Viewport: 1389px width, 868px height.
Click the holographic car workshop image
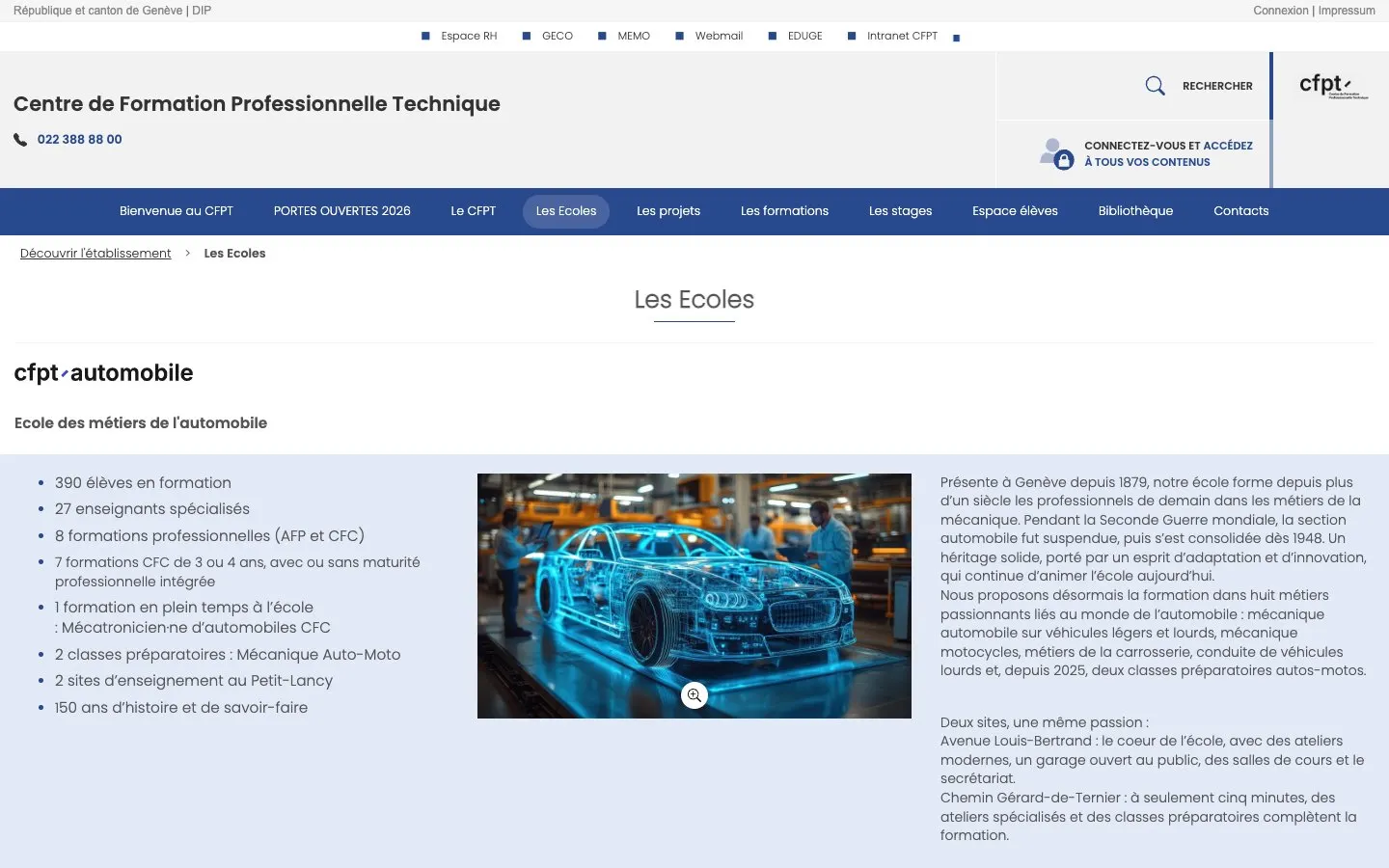(x=694, y=596)
